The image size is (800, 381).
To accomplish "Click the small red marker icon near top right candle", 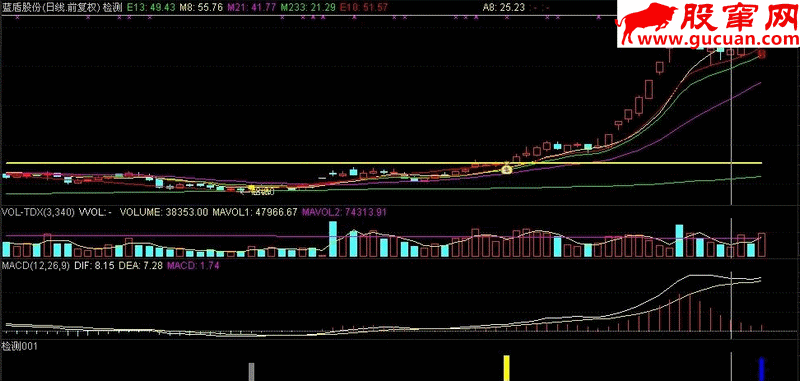I will coord(762,54).
